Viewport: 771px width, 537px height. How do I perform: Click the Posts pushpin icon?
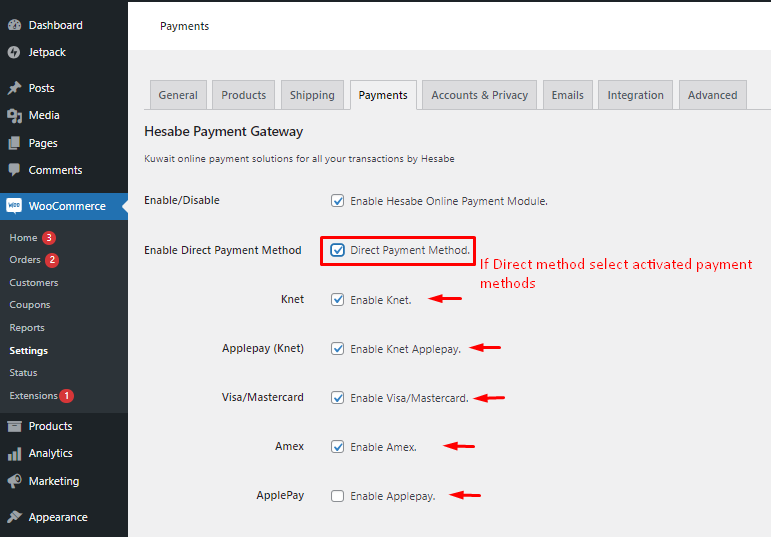(x=14, y=88)
